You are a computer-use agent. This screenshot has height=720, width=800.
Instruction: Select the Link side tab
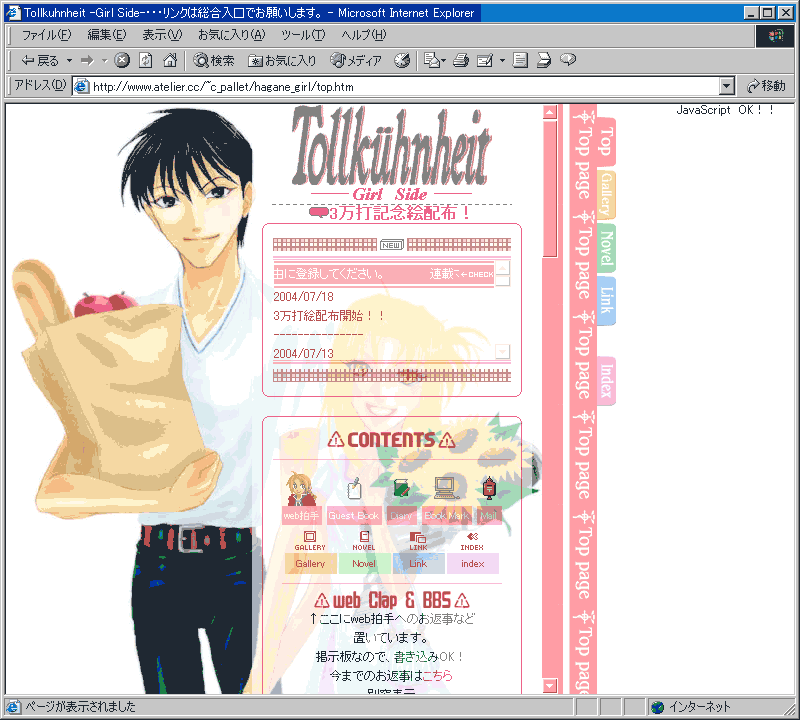point(606,301)
